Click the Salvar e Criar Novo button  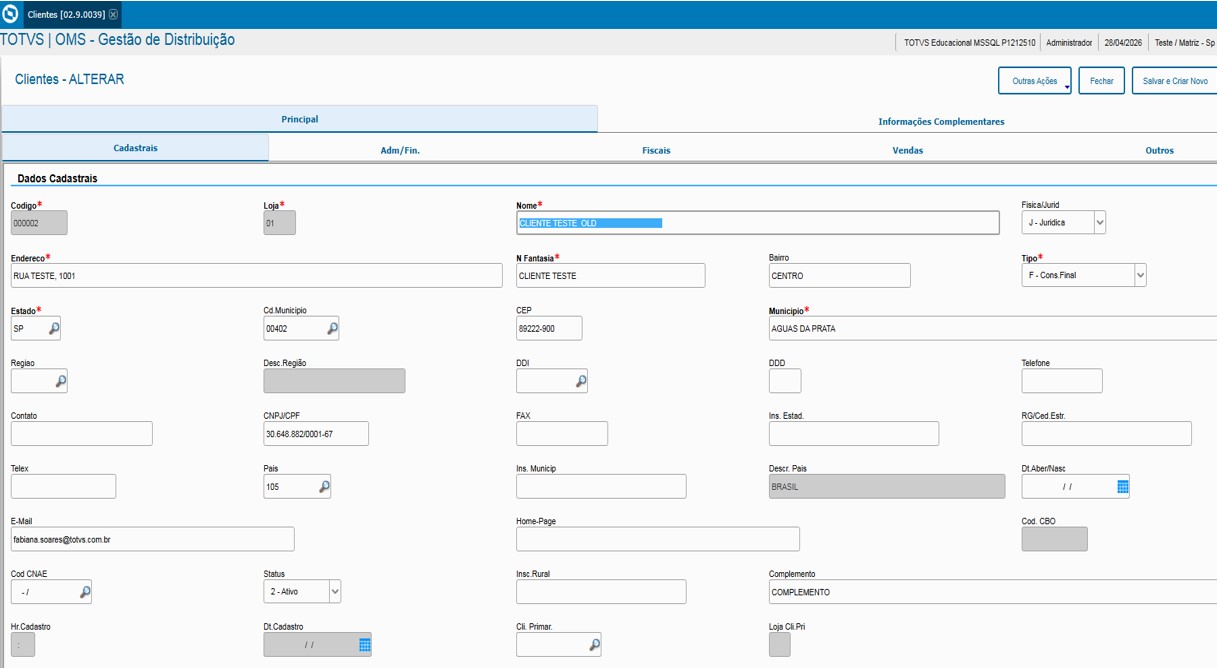(1175, 81)
